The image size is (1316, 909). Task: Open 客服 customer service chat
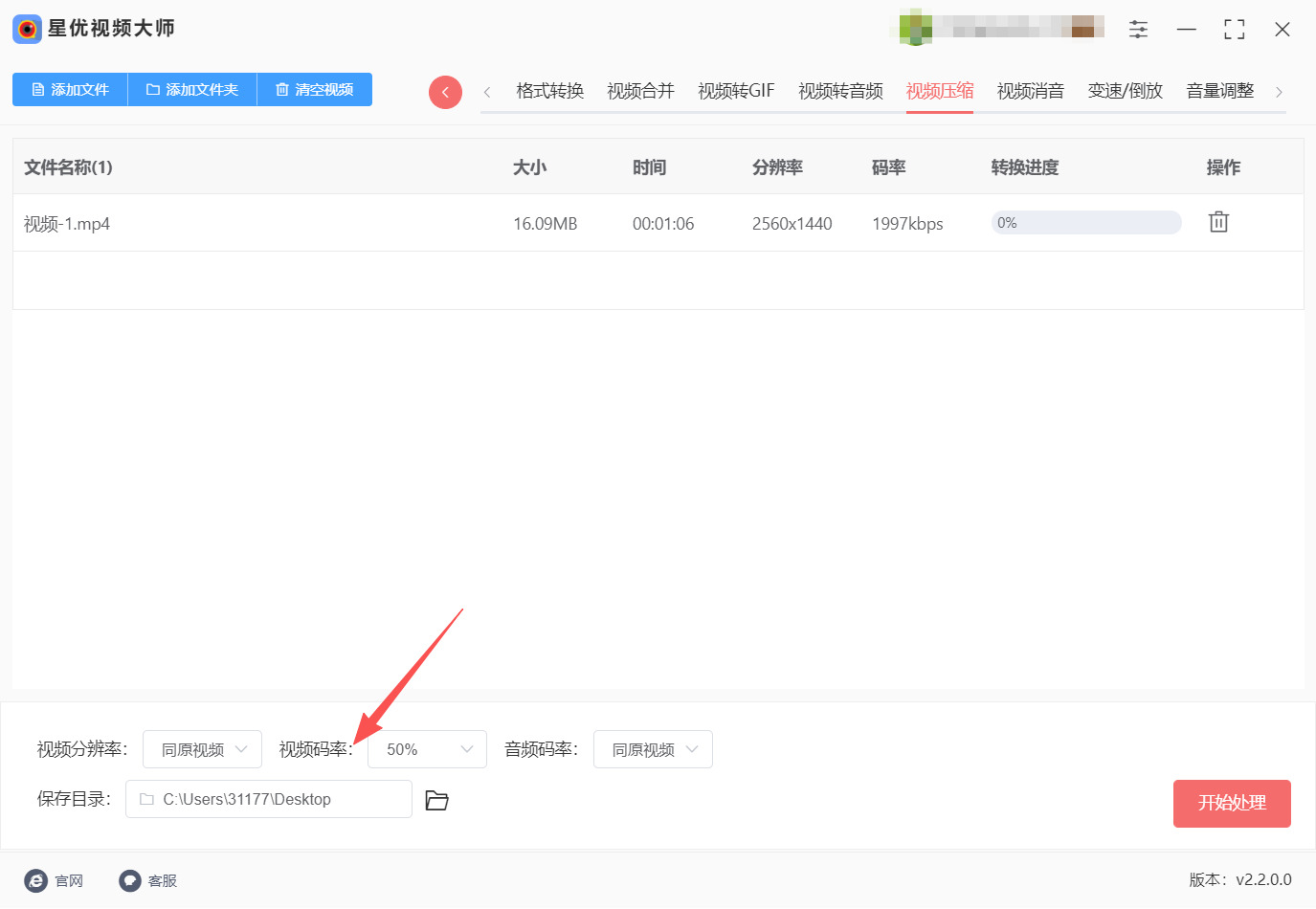point(148,880)
